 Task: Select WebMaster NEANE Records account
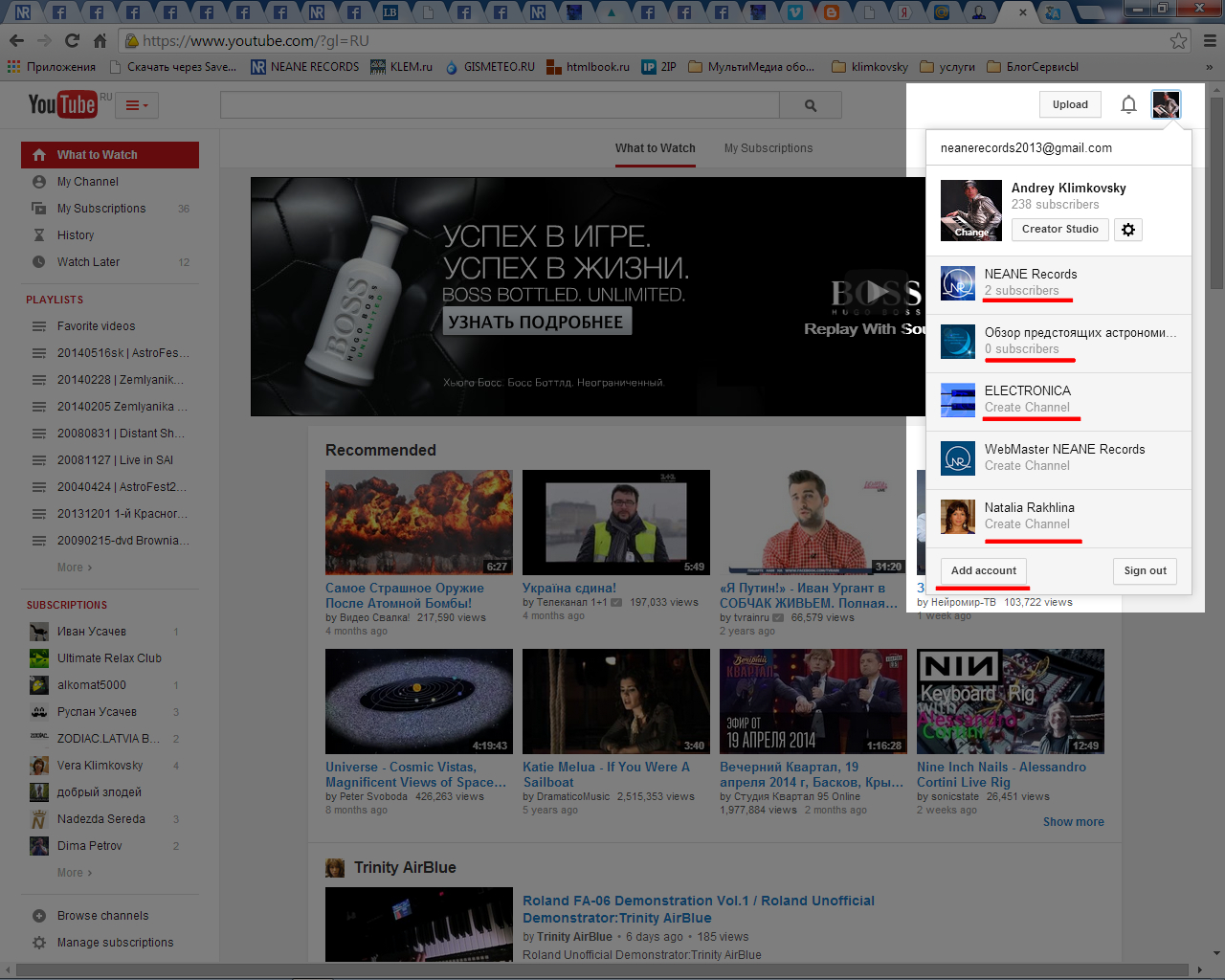[1059, 459]
